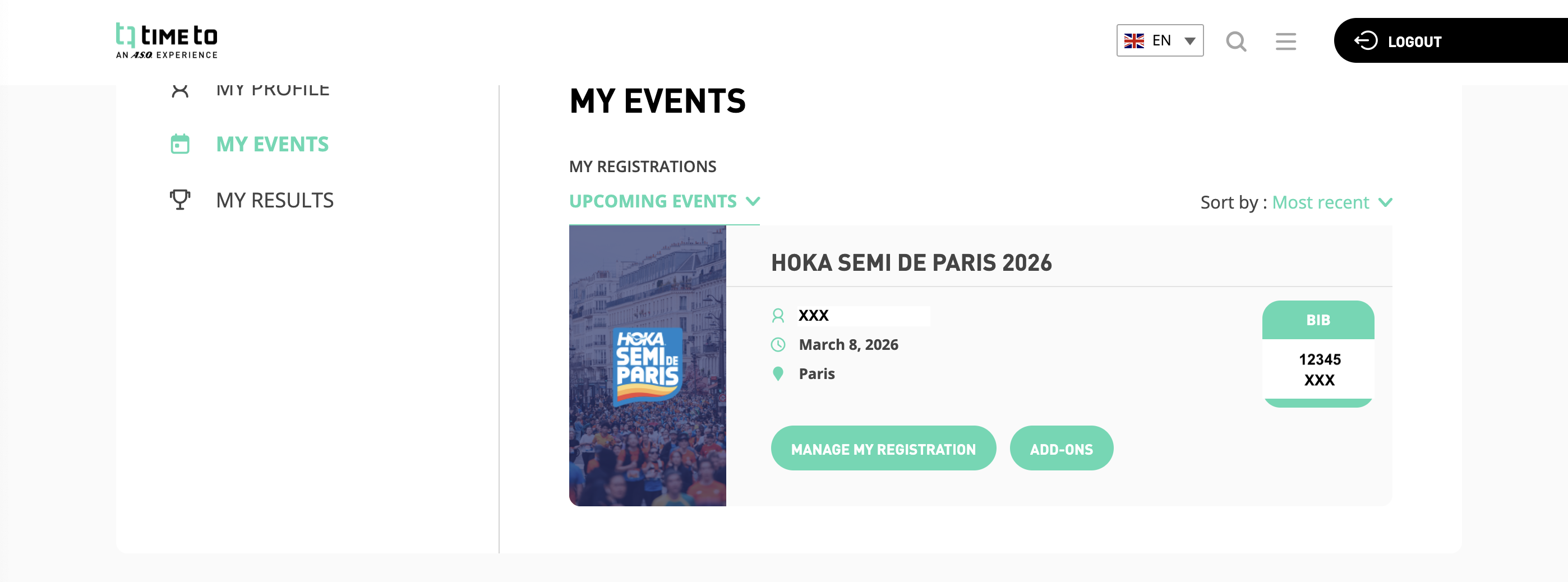
Task: Click the My Results trophy icon
Action: (179, 198)
